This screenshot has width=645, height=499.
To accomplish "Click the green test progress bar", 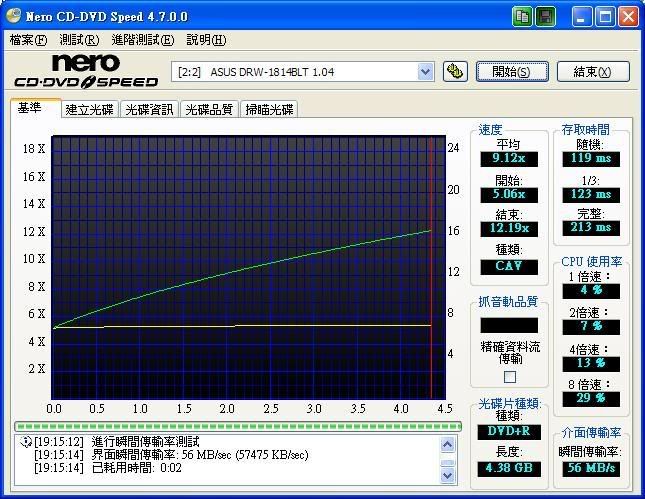I will point(238,426).
